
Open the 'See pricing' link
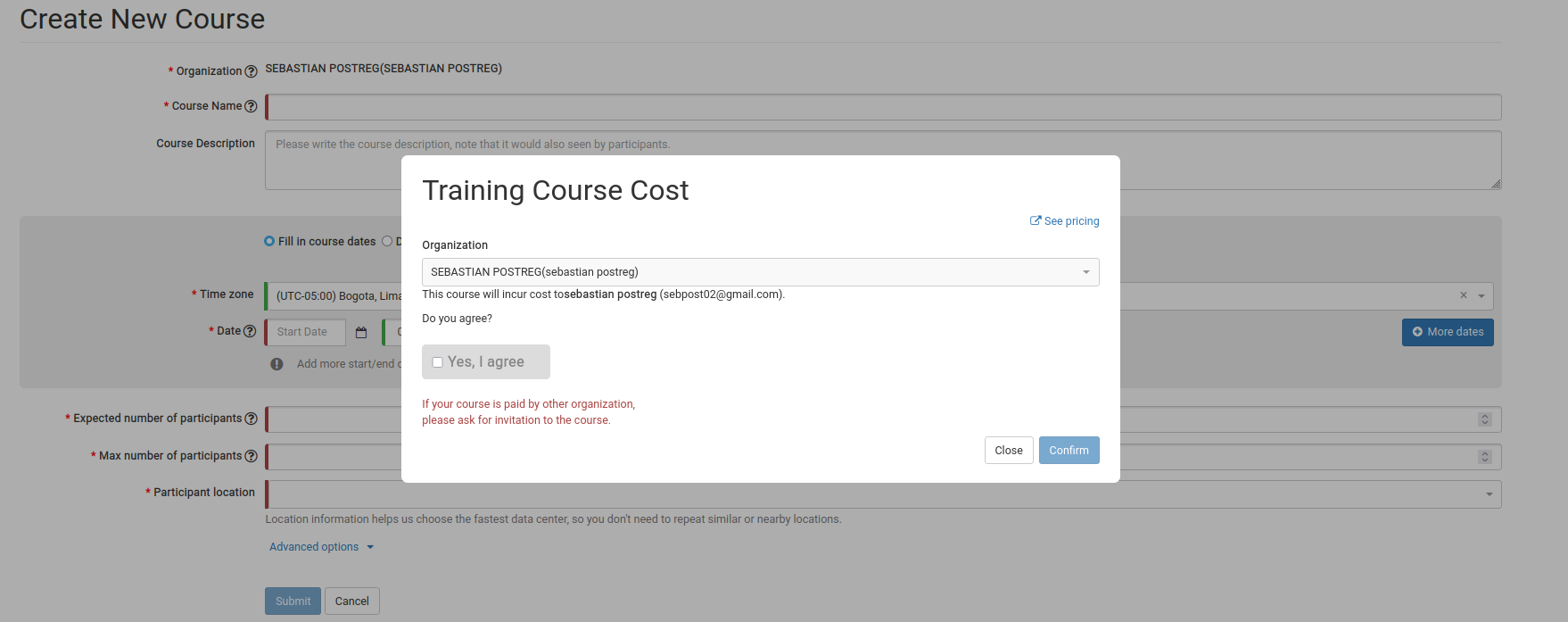(x=1065, y=221)
